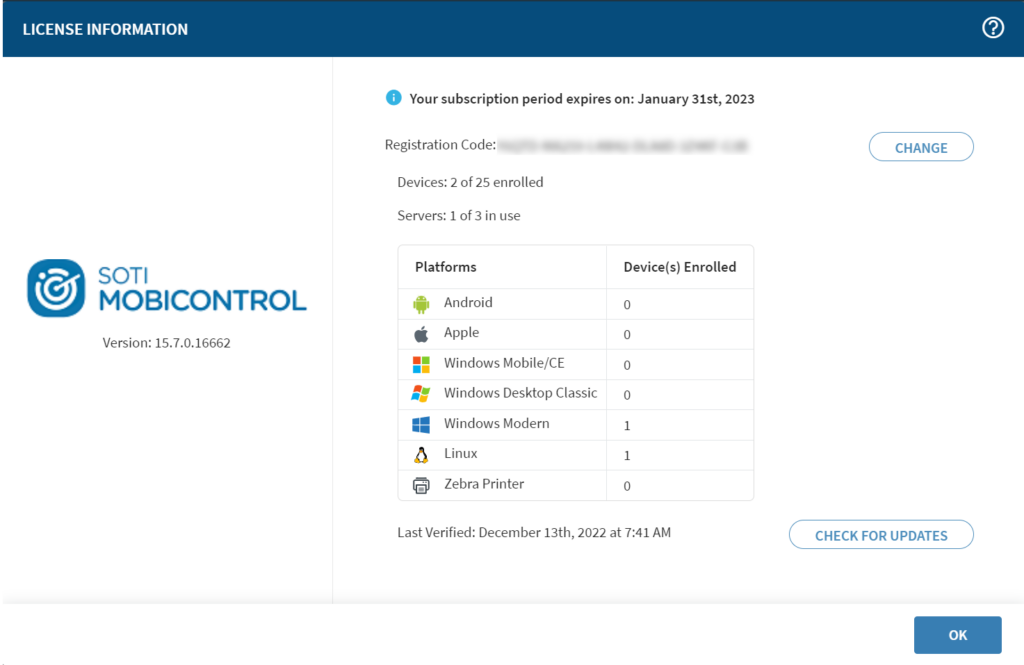Screen dimensions: 1024x665
Task: Click the Windows Mobile/CE icon
Action: [421, 364]
